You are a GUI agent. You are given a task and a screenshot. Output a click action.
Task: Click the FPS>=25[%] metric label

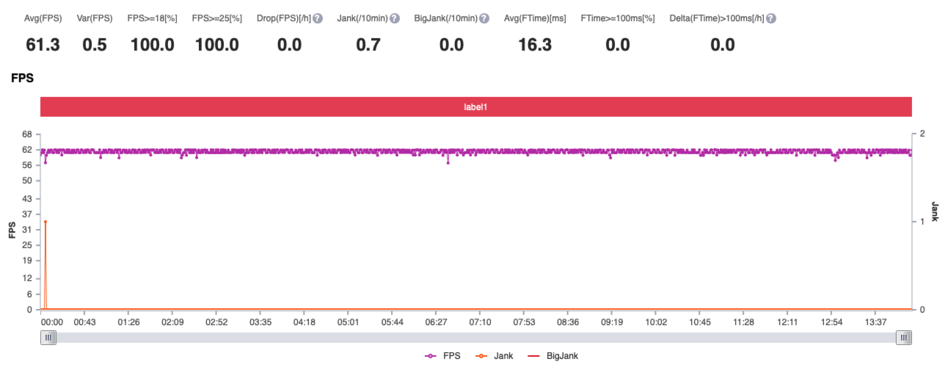tap(217, 19)
